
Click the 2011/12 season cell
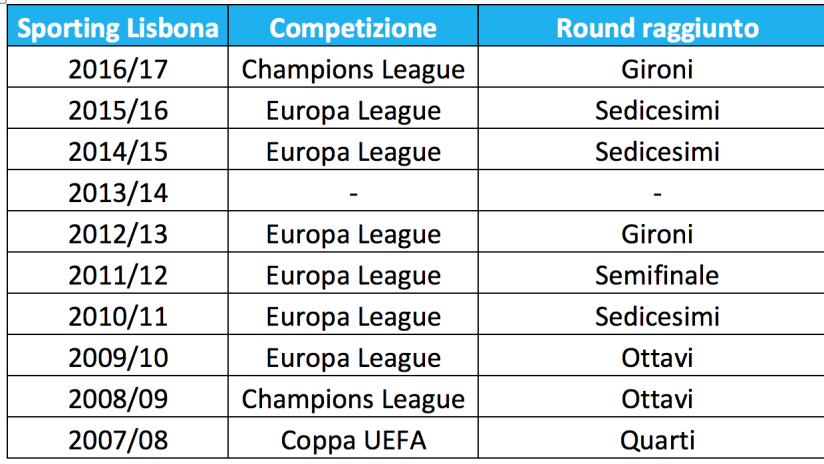(118, 273)
